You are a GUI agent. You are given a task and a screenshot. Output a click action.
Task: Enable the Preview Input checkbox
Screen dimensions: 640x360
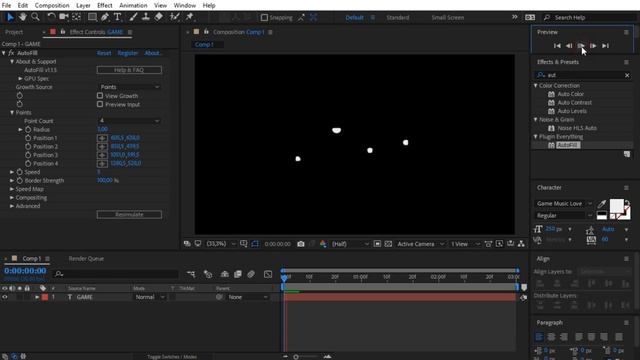100,104
